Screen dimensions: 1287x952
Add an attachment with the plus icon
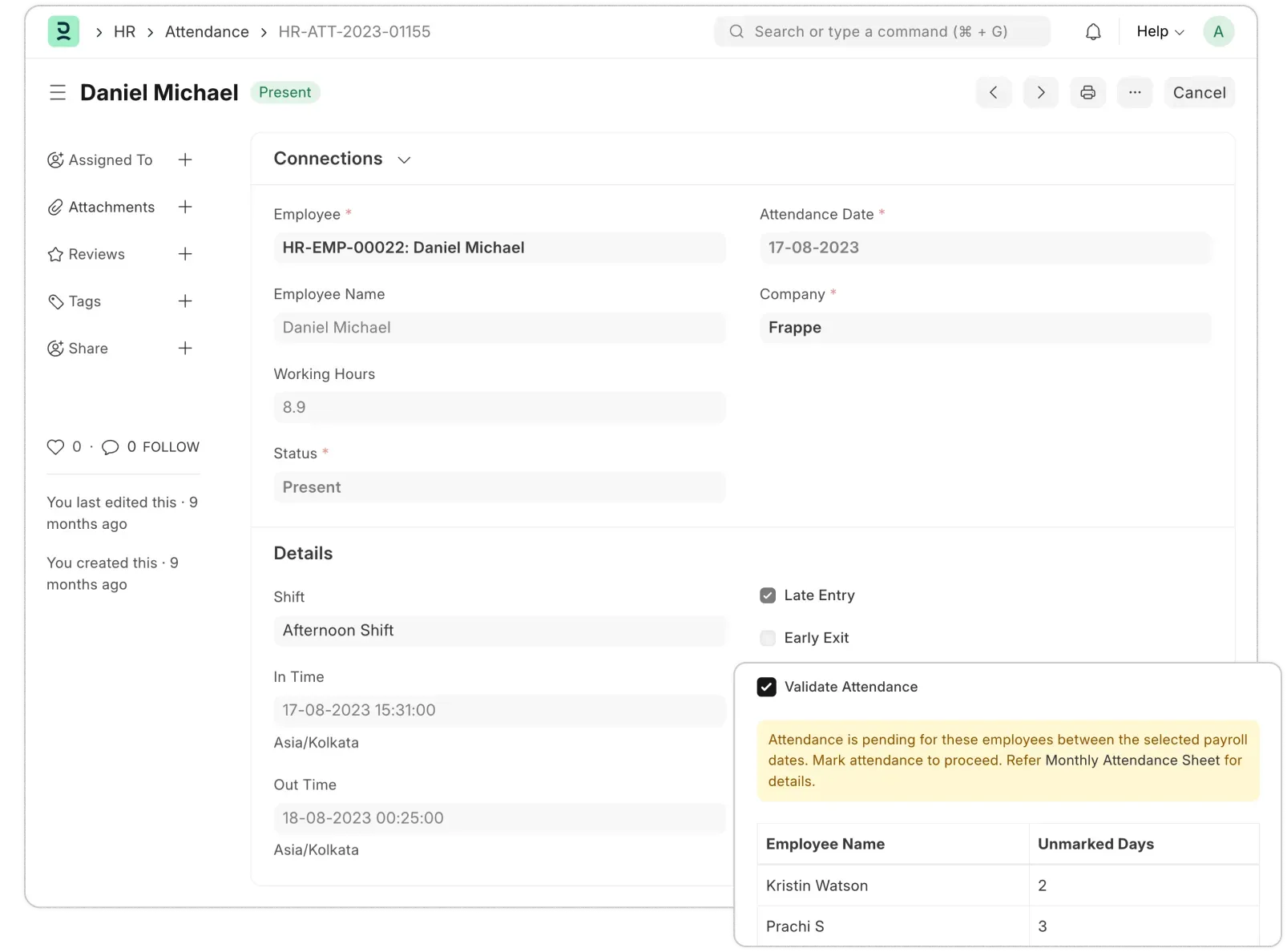coord(185,207)
